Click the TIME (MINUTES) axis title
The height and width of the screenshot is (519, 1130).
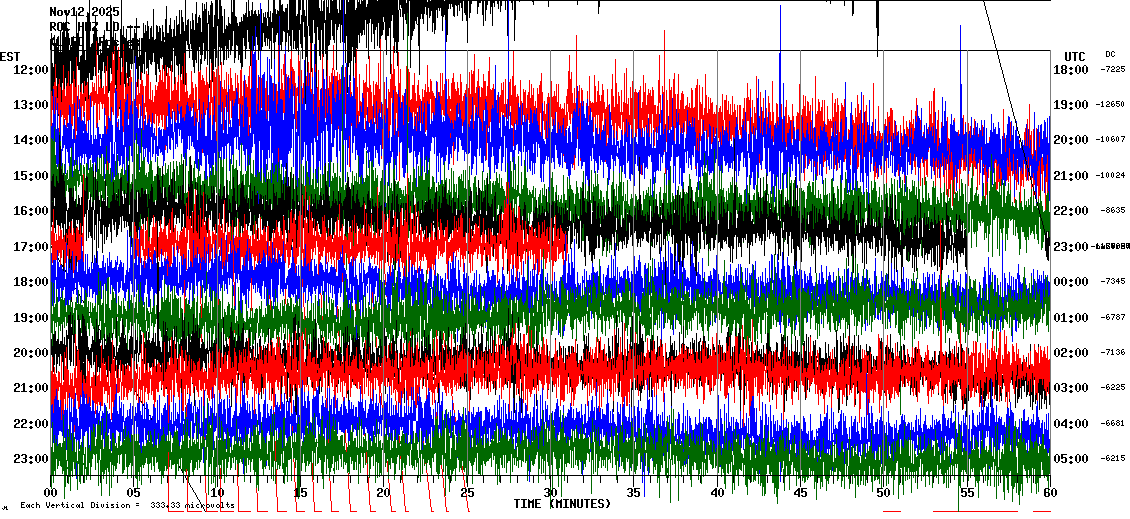pyautogui.click(x=562, y=504)
